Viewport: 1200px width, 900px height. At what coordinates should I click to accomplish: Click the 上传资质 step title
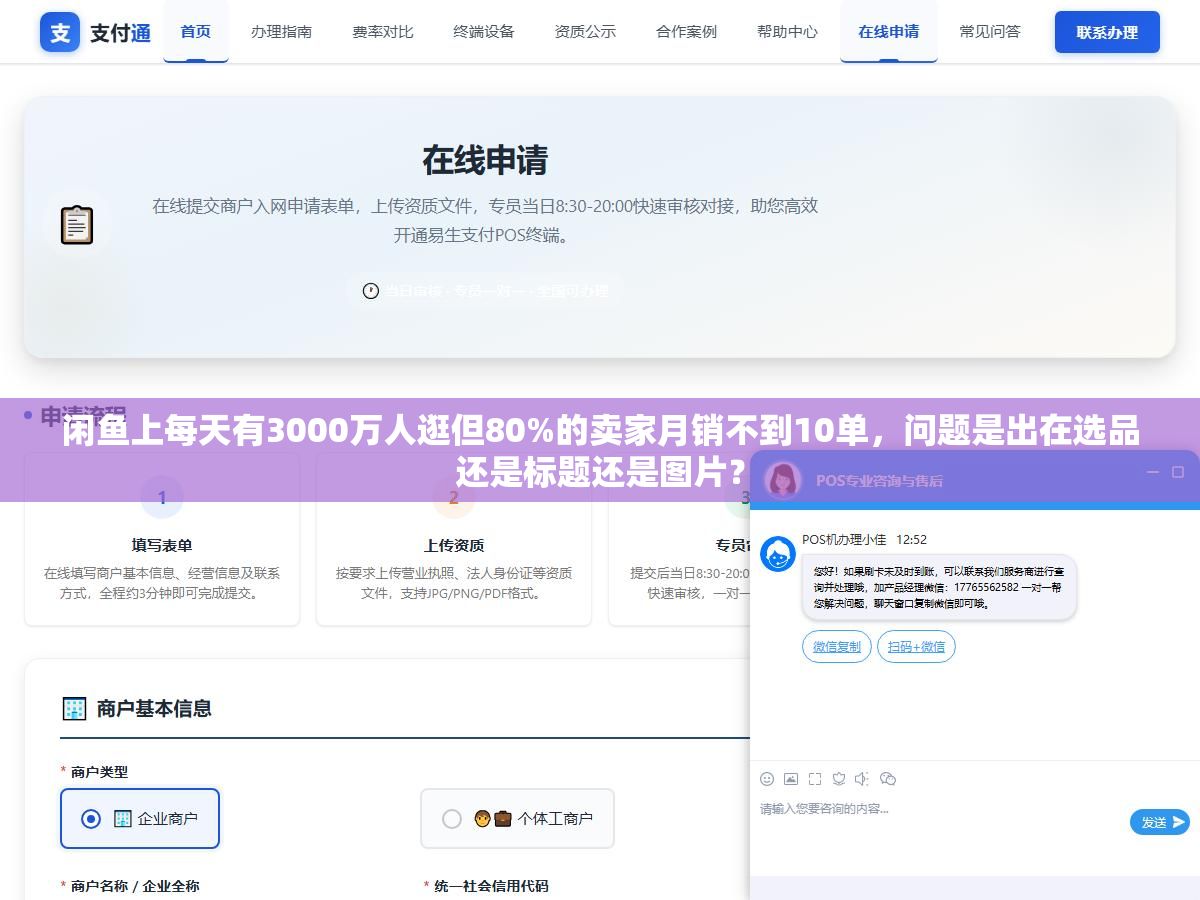point(454,545)
